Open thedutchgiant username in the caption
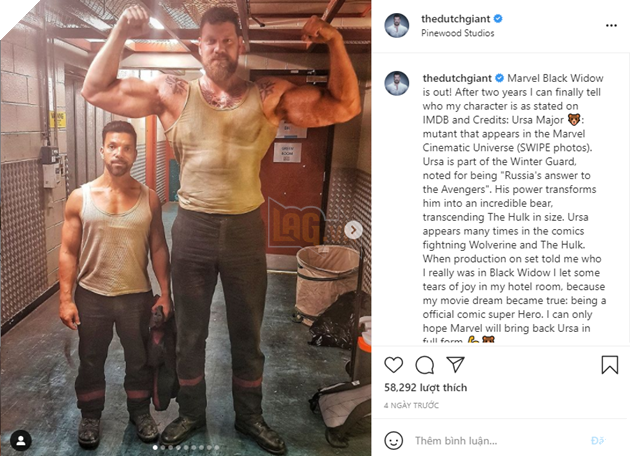Viewport: 630px width, 456px height. [457, 78]
